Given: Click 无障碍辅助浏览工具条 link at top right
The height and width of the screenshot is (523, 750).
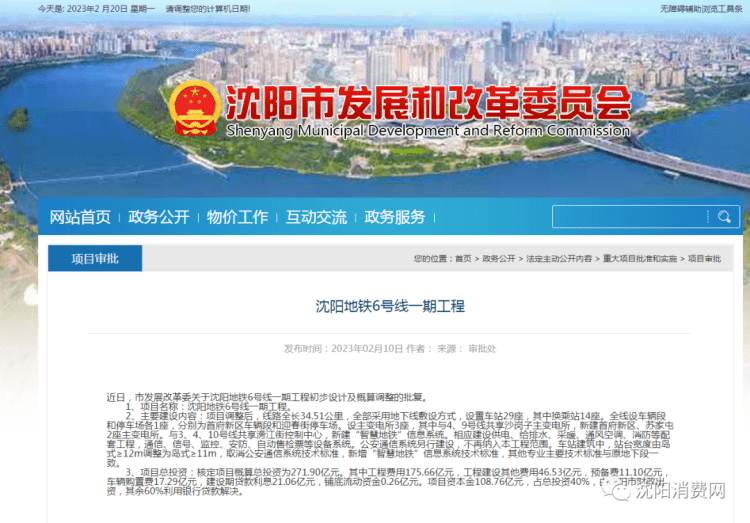Looking at the screenshot, I should tap(701, 9).
